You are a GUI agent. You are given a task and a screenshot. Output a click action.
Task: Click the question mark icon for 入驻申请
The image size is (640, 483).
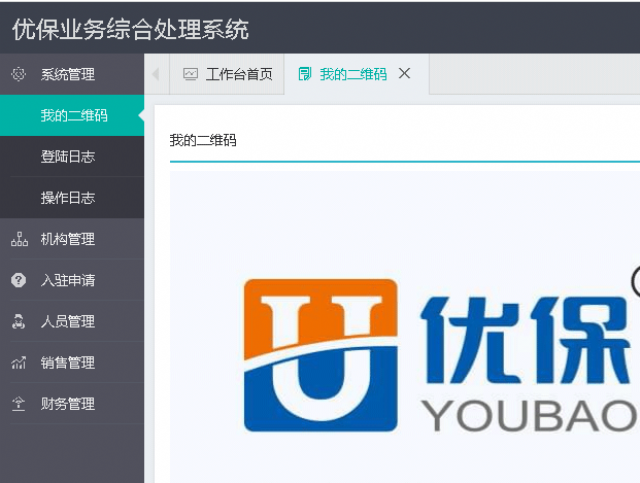point(18,280)
